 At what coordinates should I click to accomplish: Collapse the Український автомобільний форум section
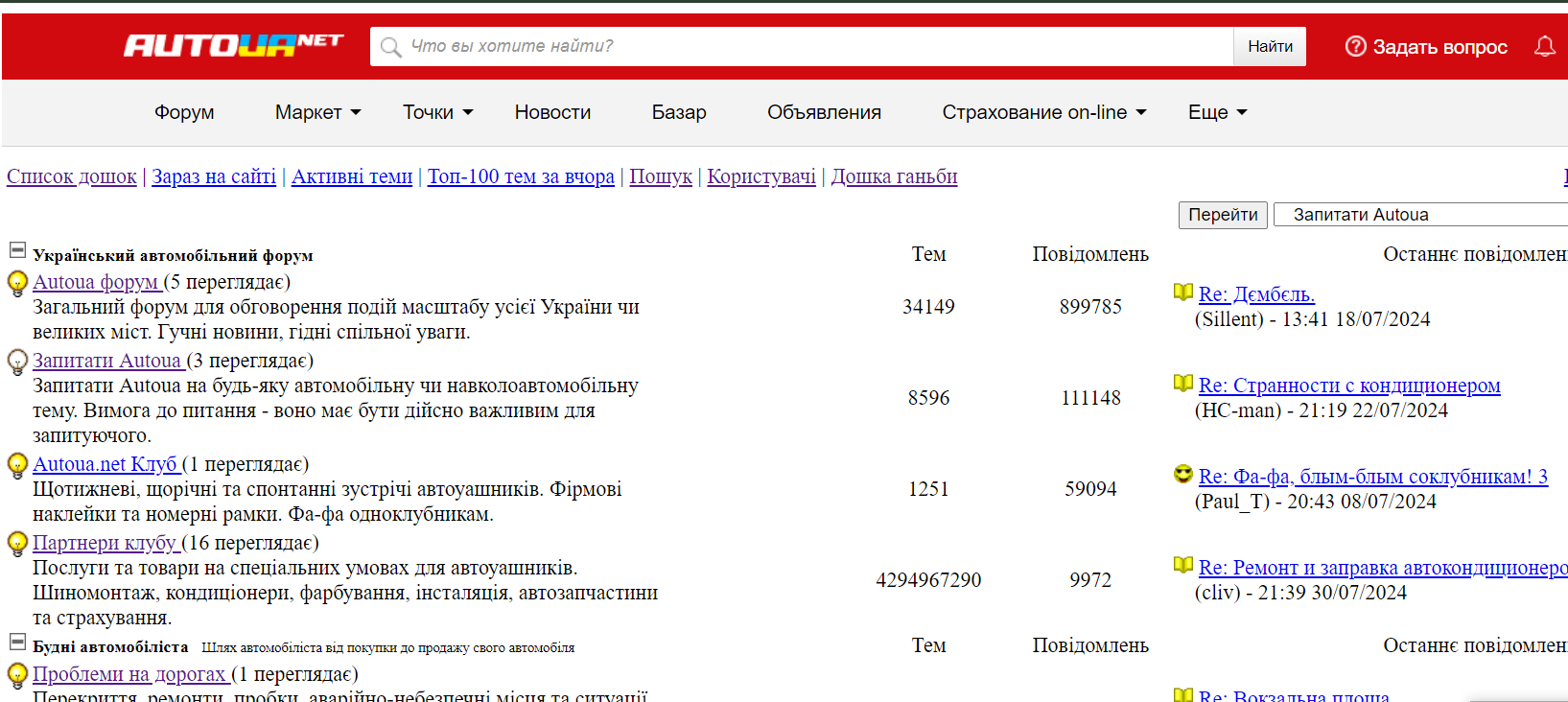(17, 250)
